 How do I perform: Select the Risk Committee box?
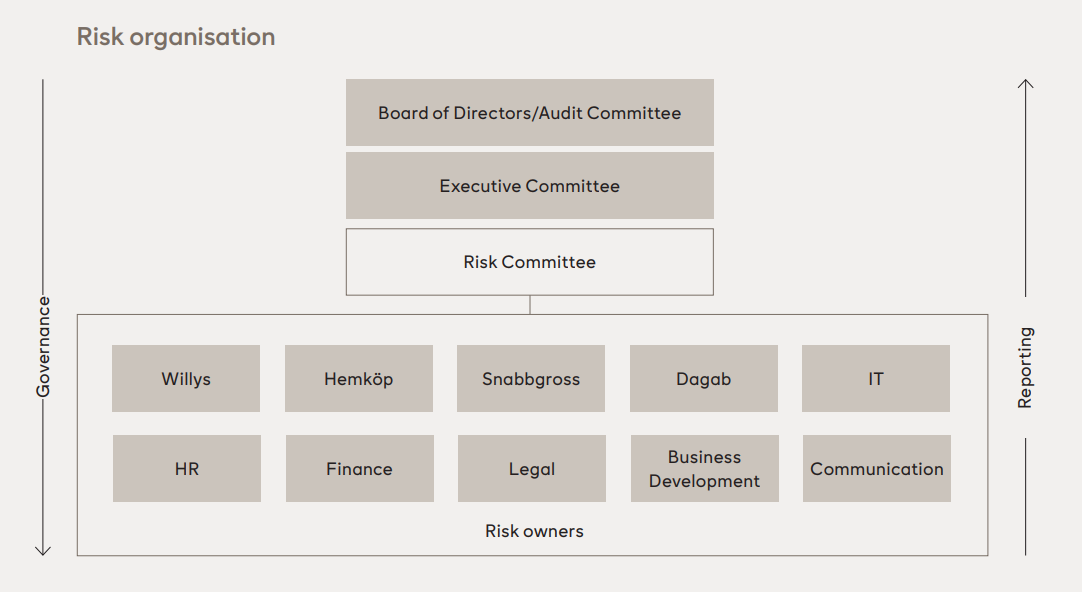530,262
